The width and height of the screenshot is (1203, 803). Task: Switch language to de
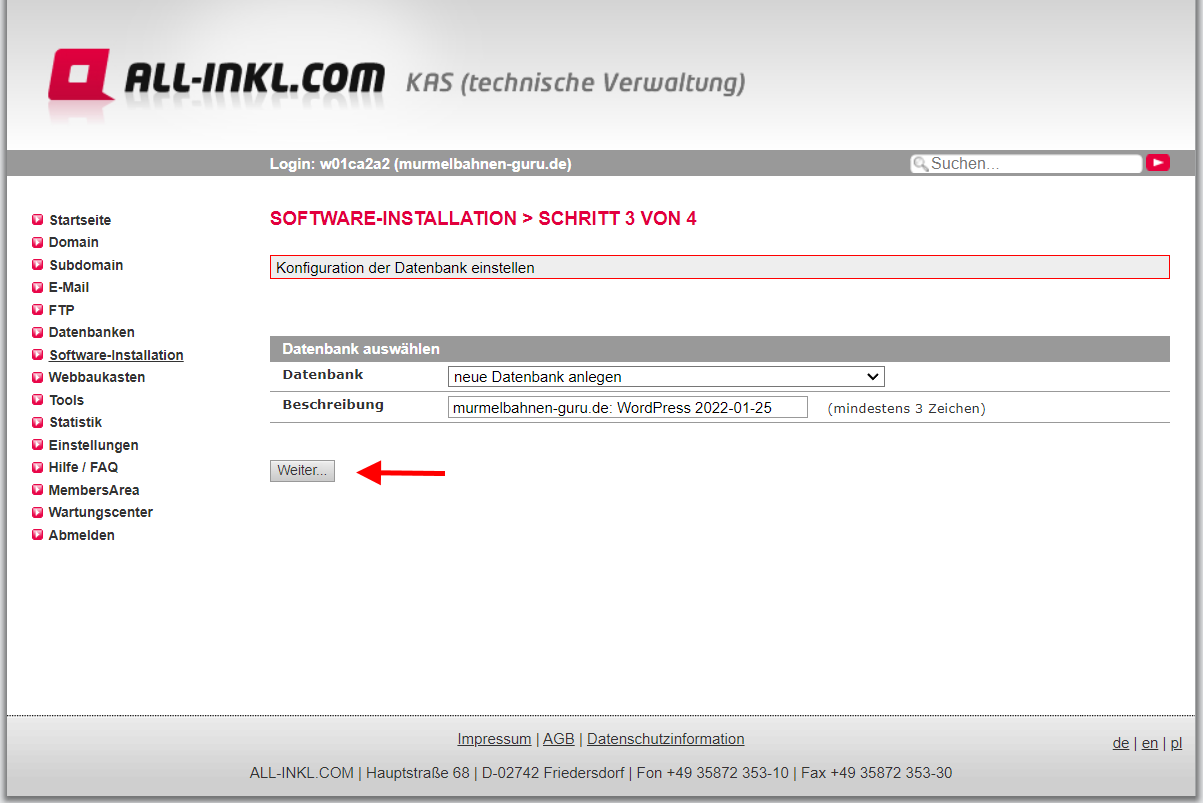coord(1121,743)
